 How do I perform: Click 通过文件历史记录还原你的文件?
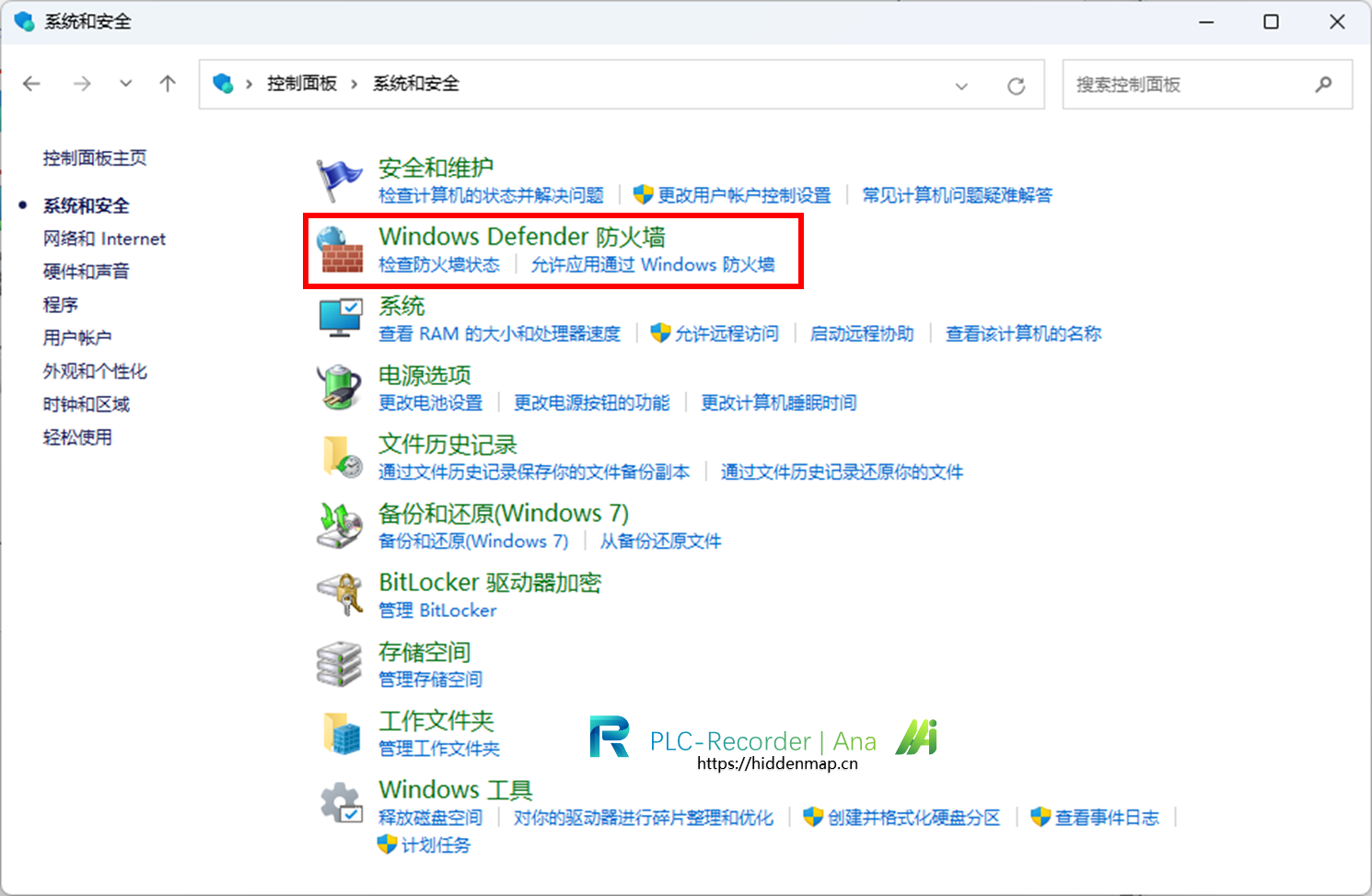(843, 471)
